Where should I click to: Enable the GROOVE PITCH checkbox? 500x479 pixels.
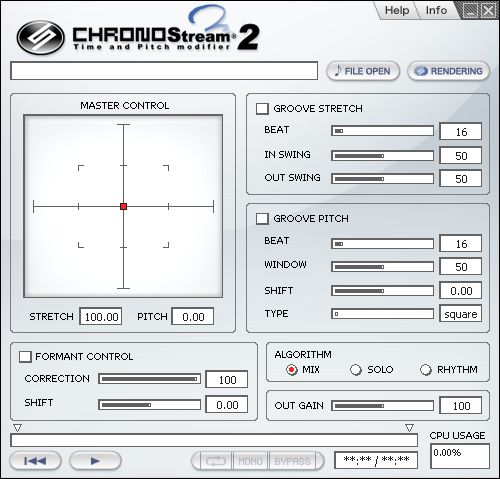[262, 219]
